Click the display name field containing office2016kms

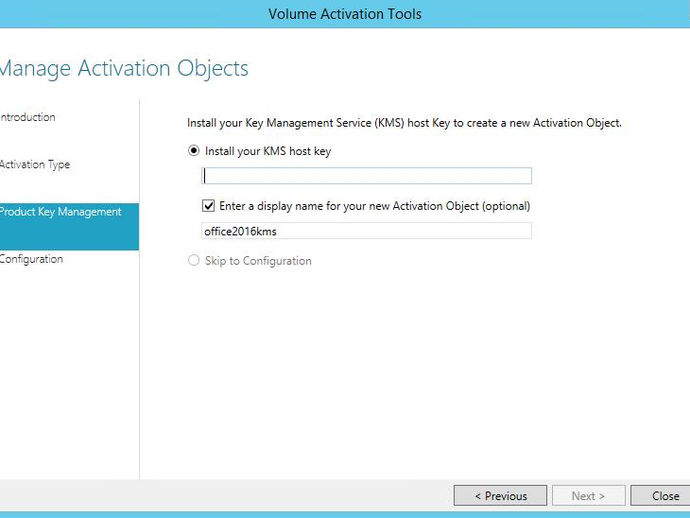coord(367,231)
